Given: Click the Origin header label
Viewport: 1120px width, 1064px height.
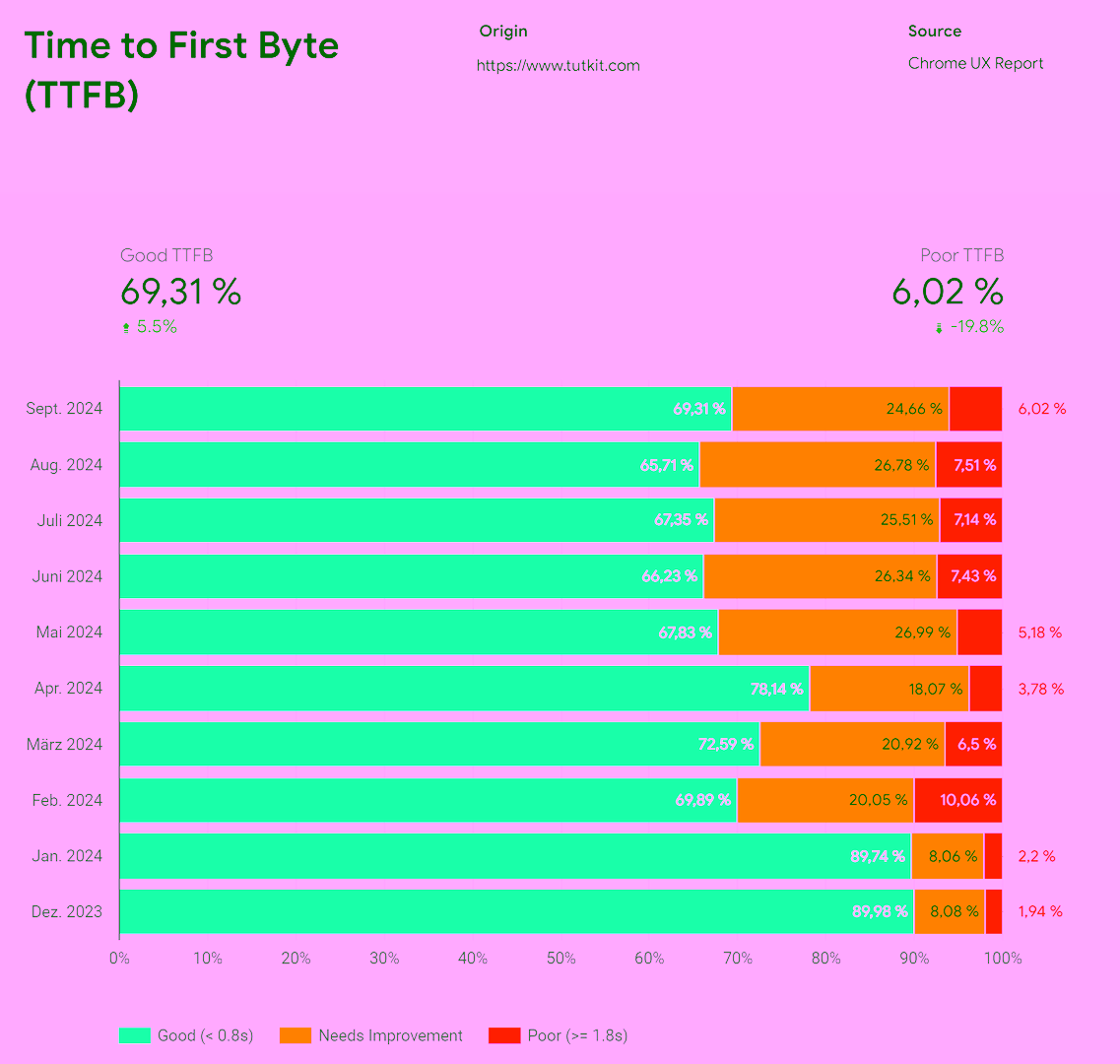Looking at the screenshot, I should [502, 31].
